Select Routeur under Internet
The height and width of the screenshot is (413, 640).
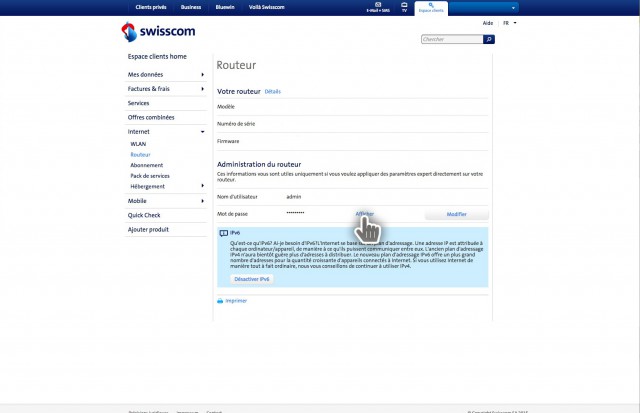click(x=140, y=155)
